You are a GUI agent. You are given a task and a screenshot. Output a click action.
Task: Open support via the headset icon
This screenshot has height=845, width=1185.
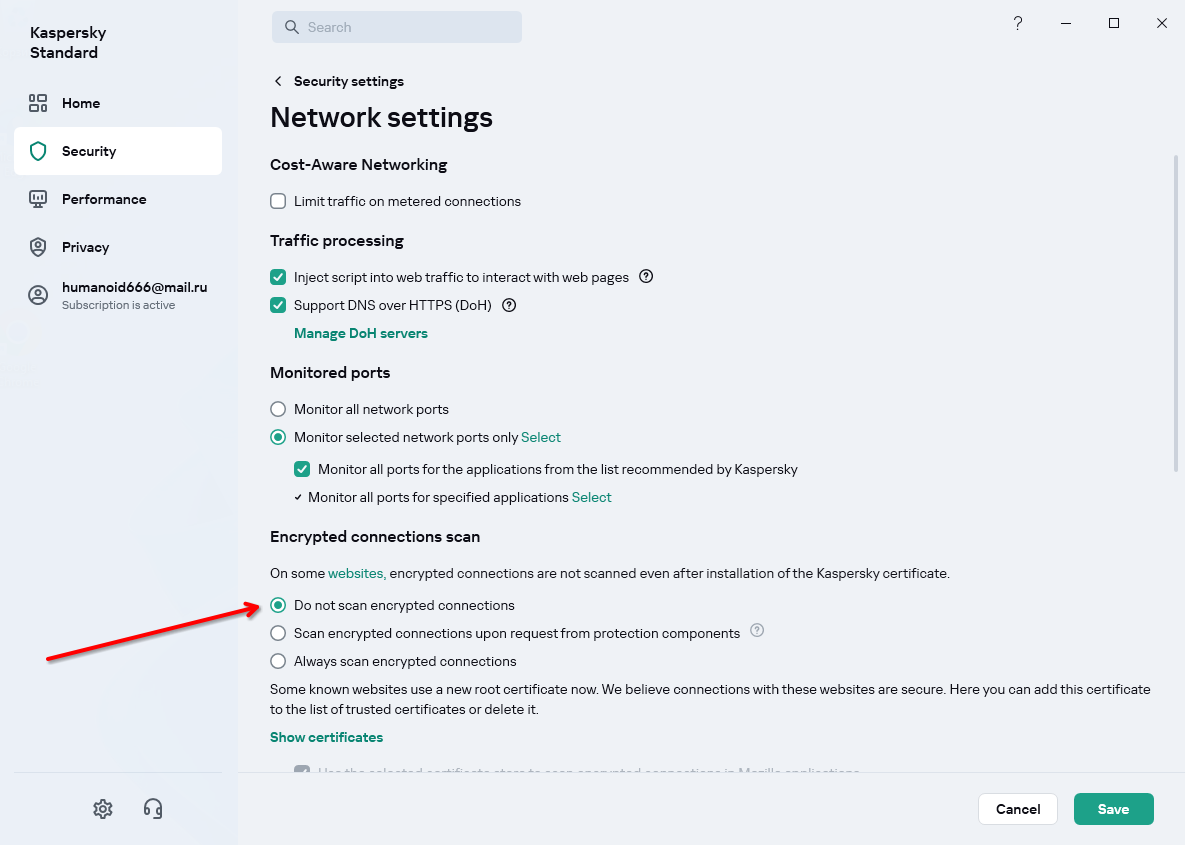click(153, 809)
